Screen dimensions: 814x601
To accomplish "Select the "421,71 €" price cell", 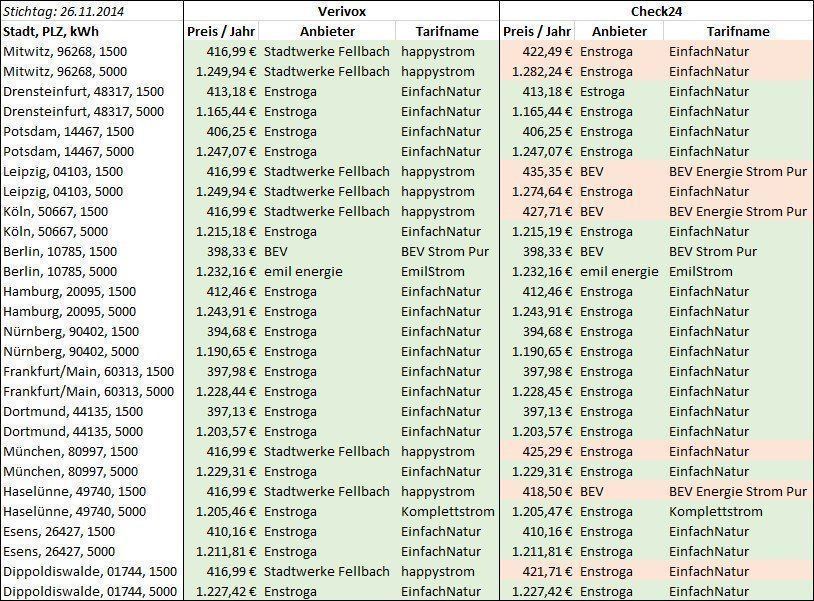I will coord(547,571).
